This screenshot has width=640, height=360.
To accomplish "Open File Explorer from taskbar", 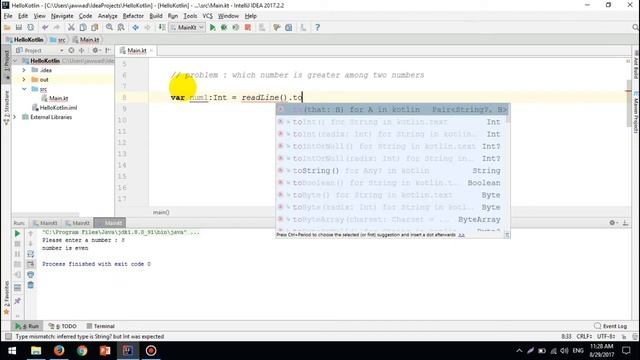I will coord(36,351).
